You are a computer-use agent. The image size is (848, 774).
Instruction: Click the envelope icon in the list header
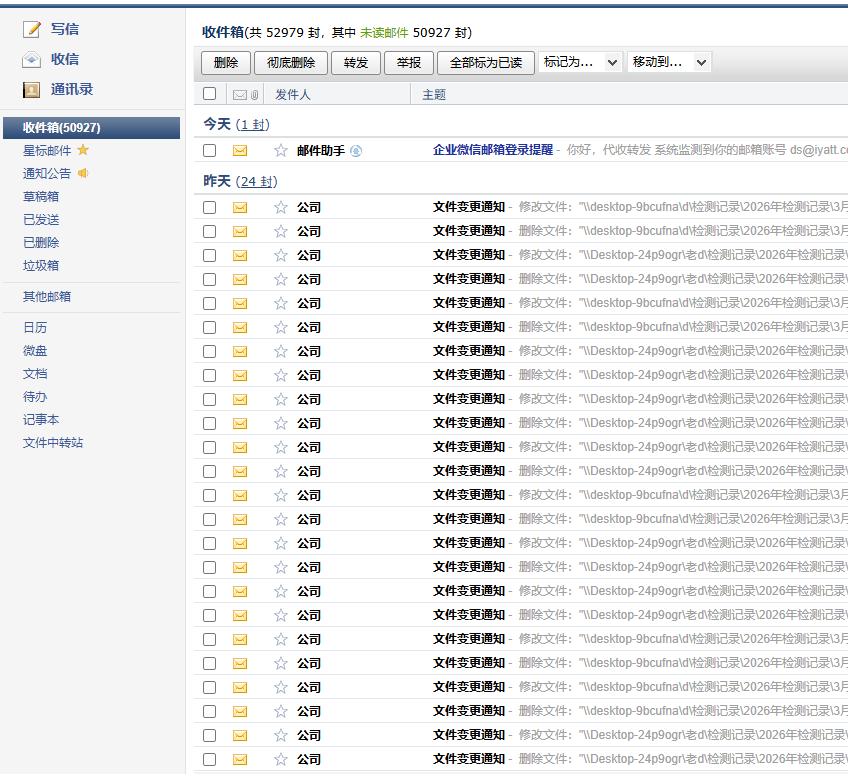point(242,94)
